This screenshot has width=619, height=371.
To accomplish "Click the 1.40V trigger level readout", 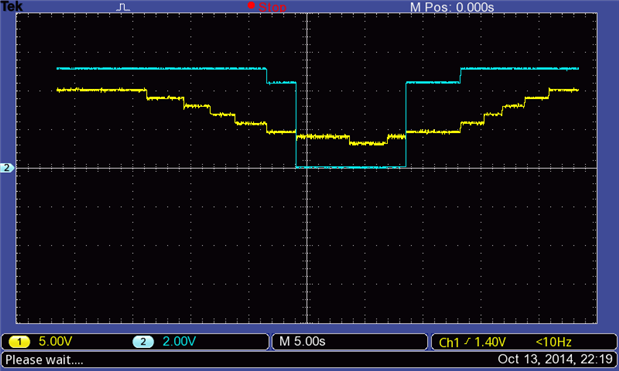I will 490,342.
